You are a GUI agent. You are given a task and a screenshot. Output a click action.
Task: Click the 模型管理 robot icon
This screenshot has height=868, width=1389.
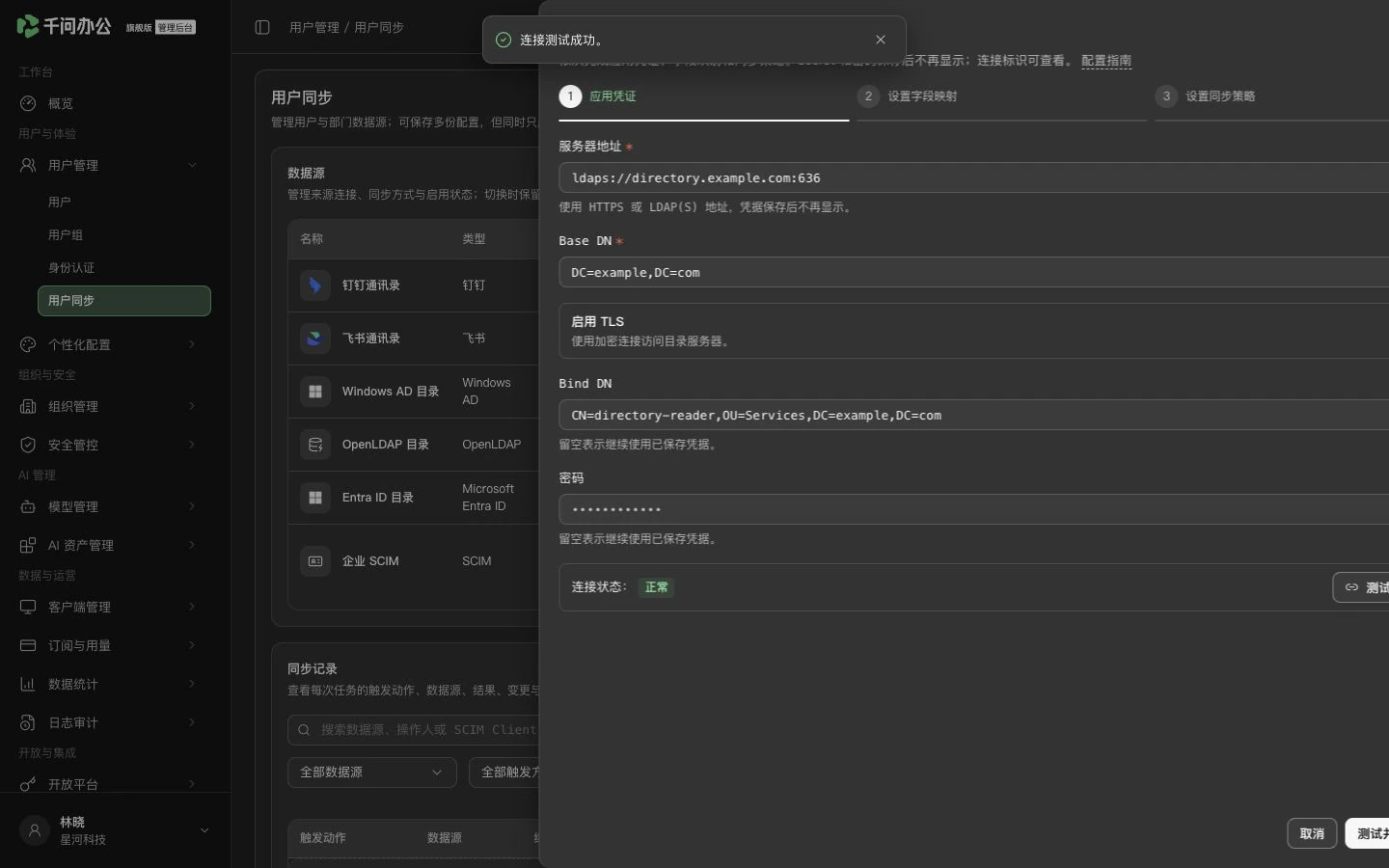(28, 506)
